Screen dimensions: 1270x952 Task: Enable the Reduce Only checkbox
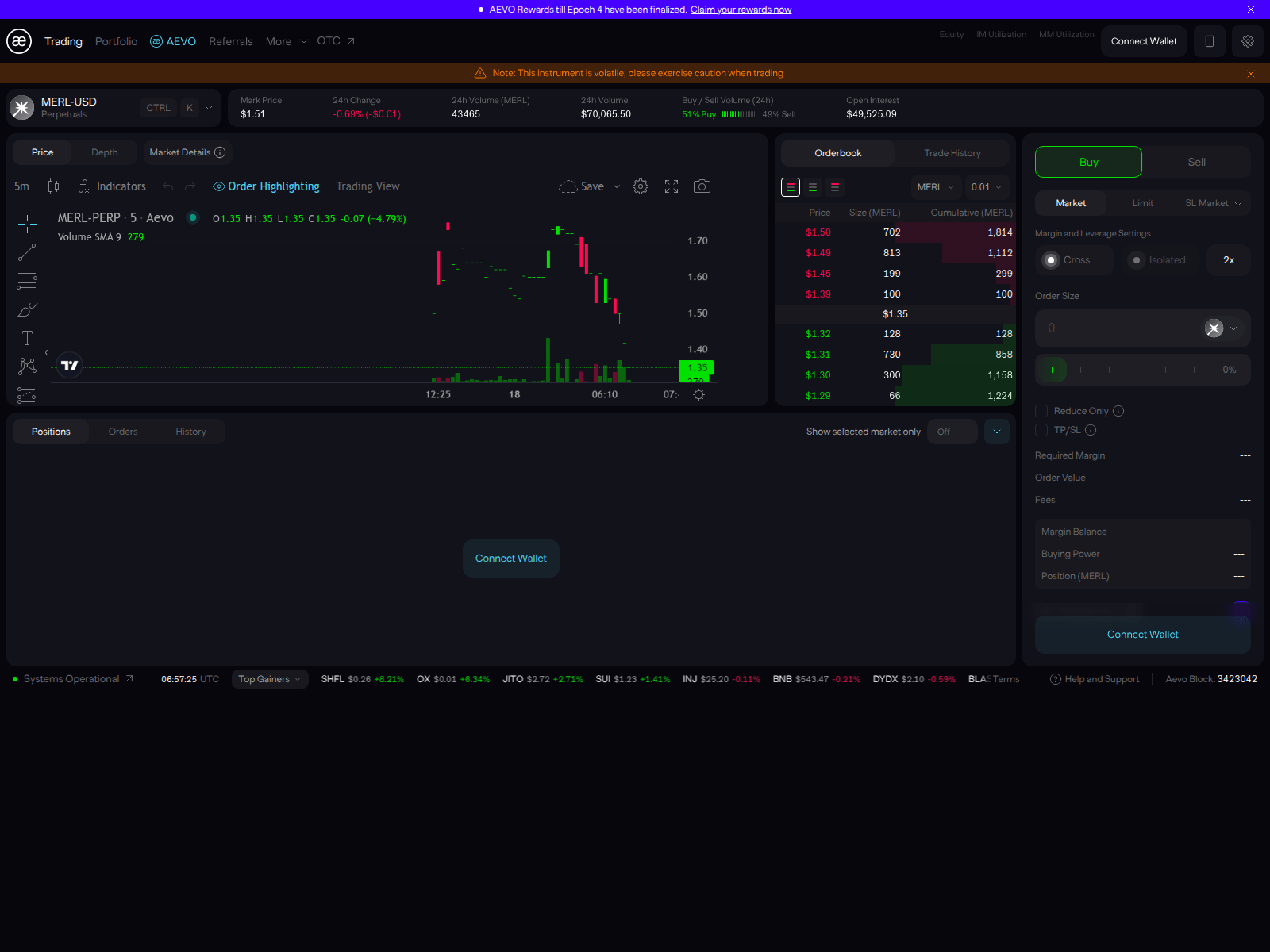point(1041,411)
